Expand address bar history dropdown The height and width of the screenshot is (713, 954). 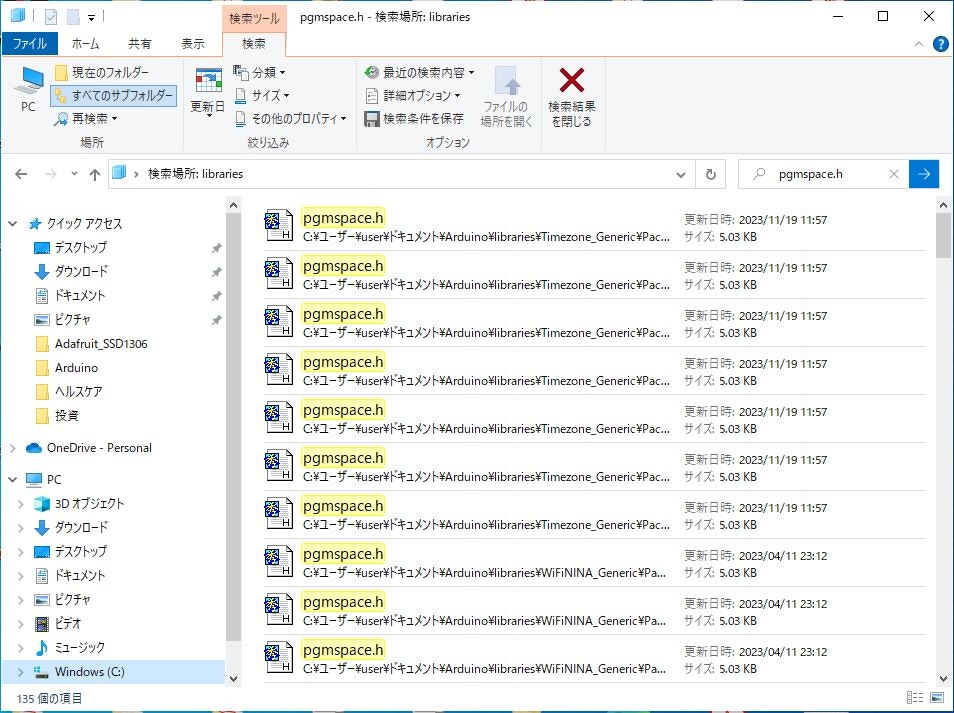click(x=681, y=175)
